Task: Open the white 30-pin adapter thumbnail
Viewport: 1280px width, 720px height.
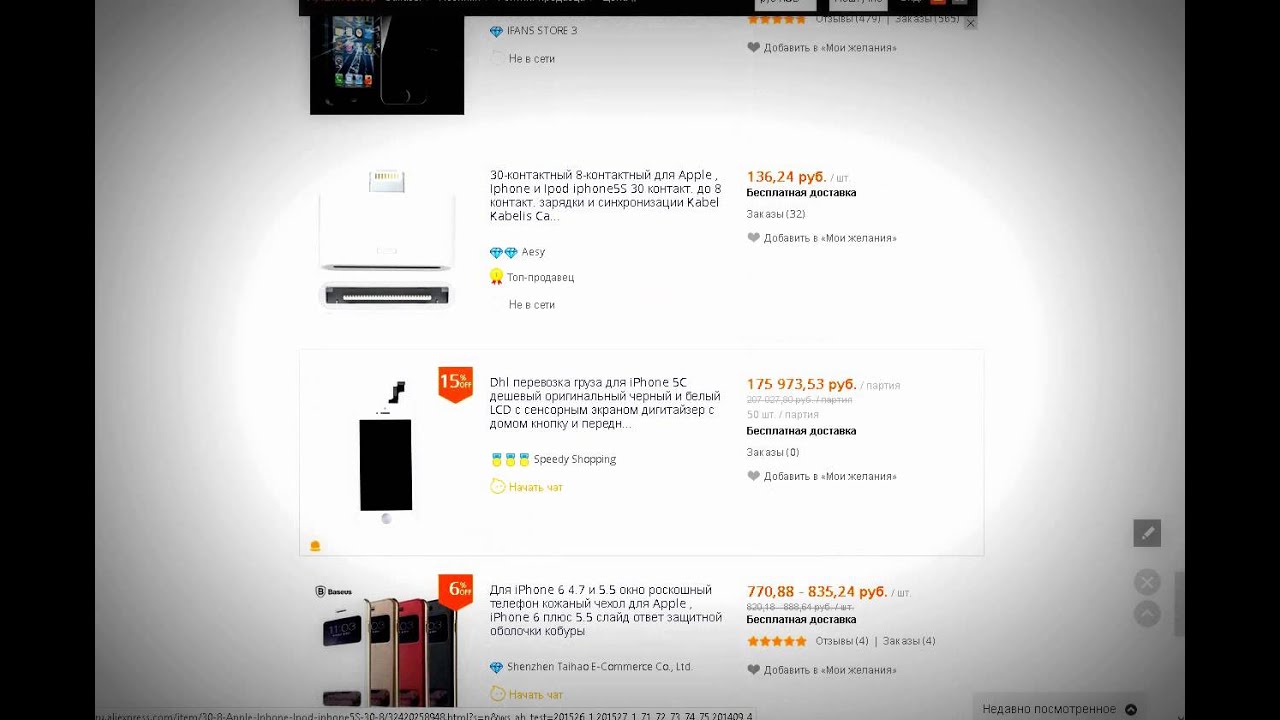Action: coord(387,238)
